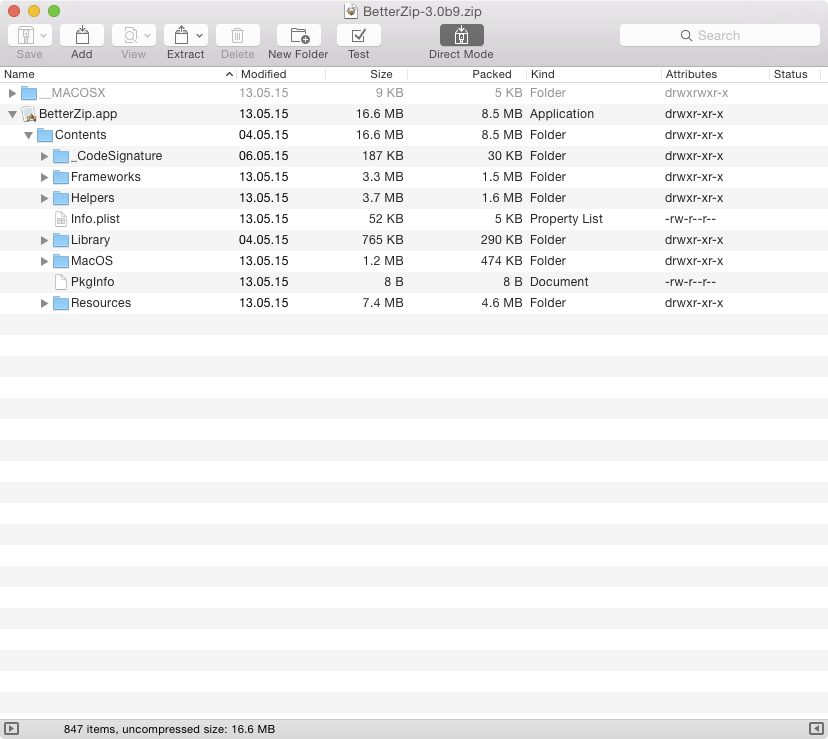Sort by the Status column header
The height and width of the screenshot is (739, 828).
(795, 74)
